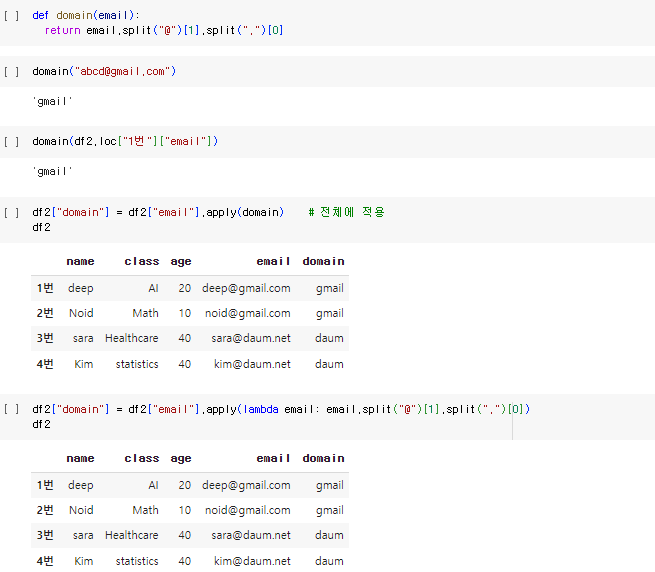The width and height of the screenshot is (655, 572).
Task: Click the 'domain' header in the second table
Action: click(x=323, y=458)
